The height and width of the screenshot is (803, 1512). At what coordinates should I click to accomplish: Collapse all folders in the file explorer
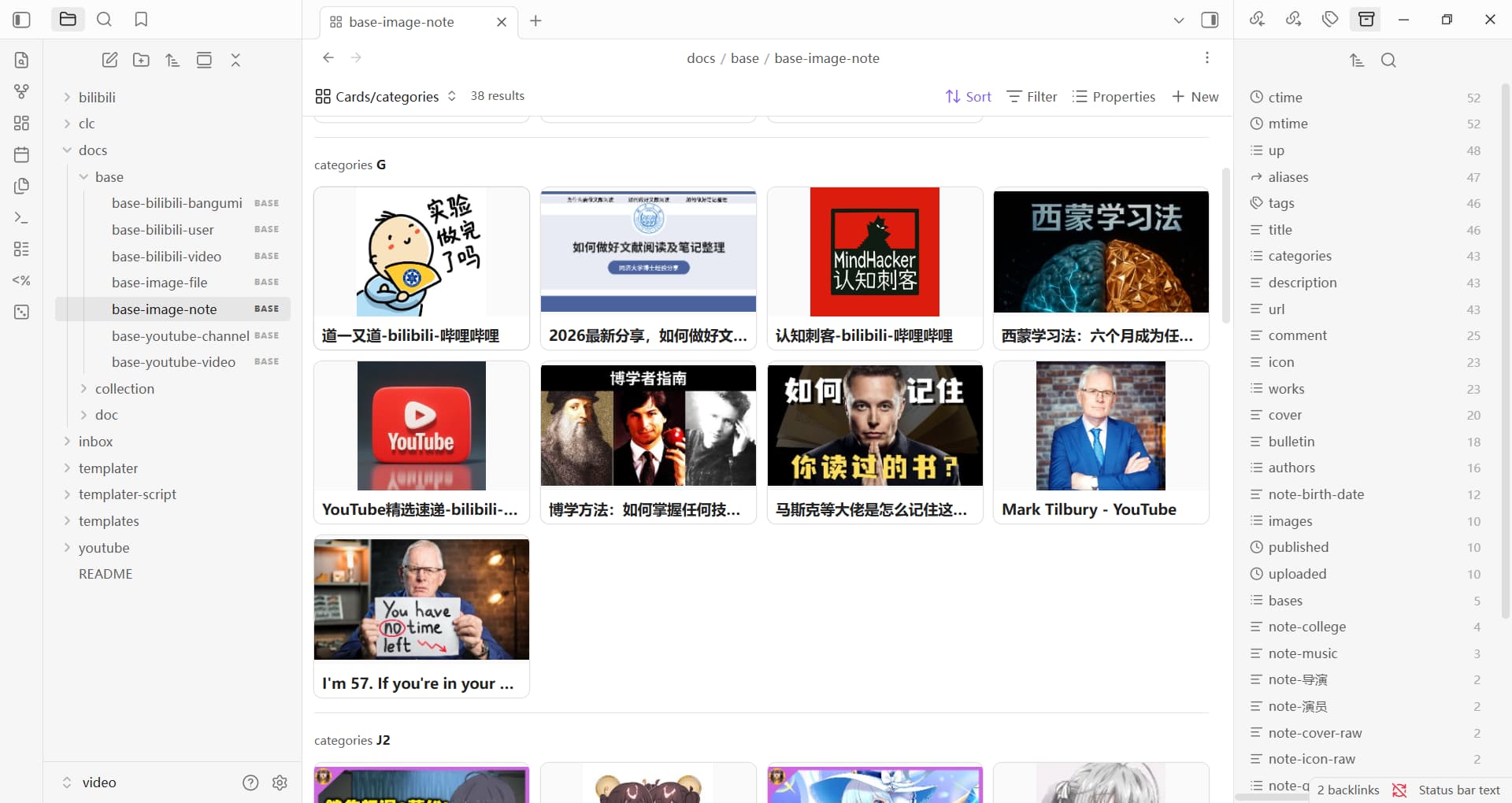tap(235, 60)
